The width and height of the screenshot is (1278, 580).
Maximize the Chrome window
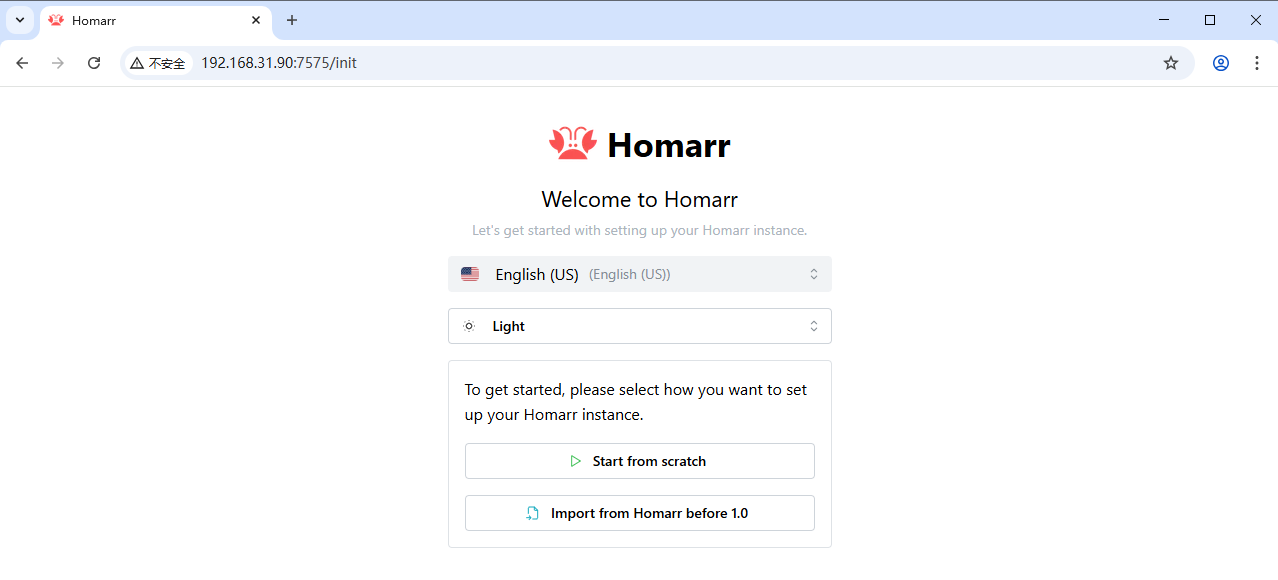pos(1210,20)
